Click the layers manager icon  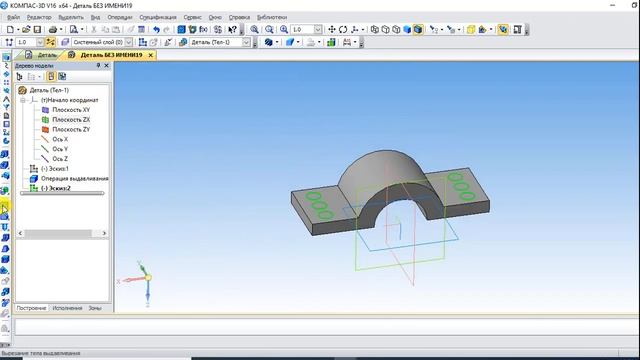click(64, 42)
